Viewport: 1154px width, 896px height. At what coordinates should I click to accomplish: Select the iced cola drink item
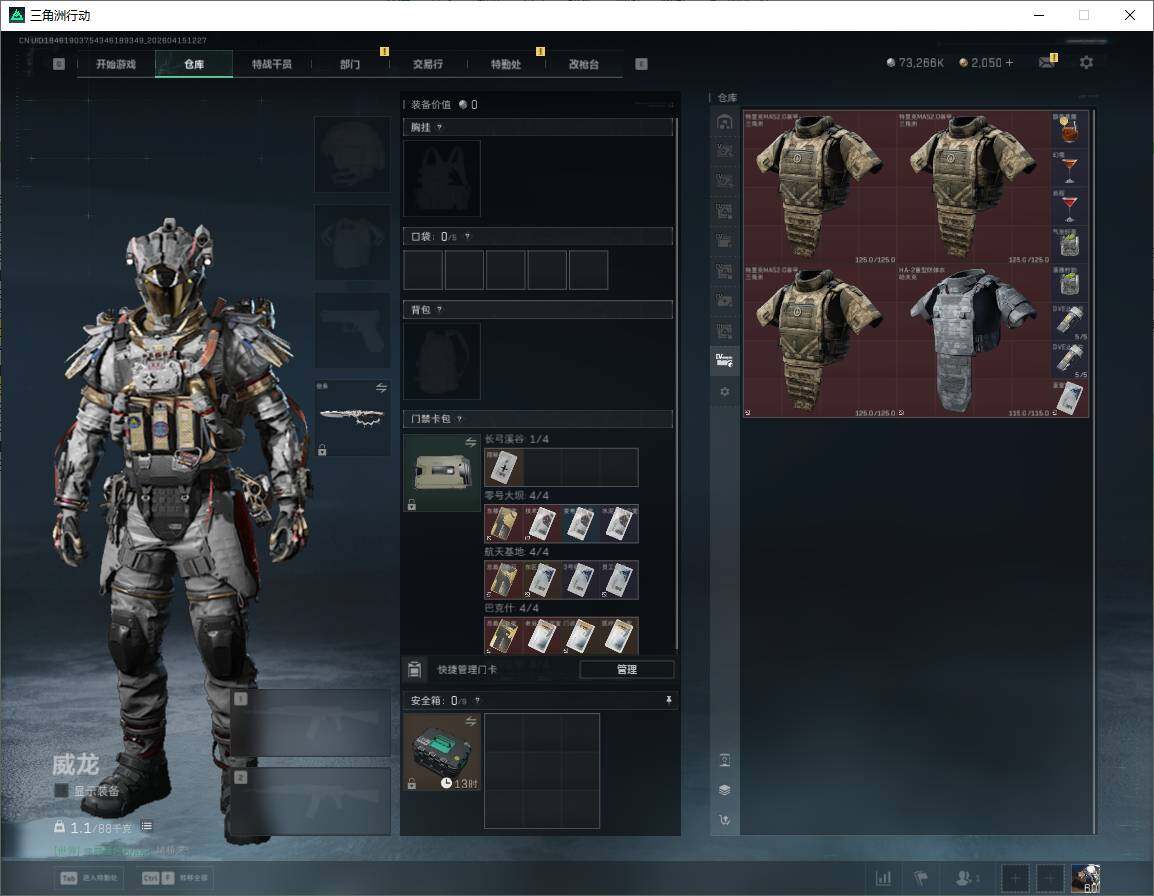[x=1069, y=130]
